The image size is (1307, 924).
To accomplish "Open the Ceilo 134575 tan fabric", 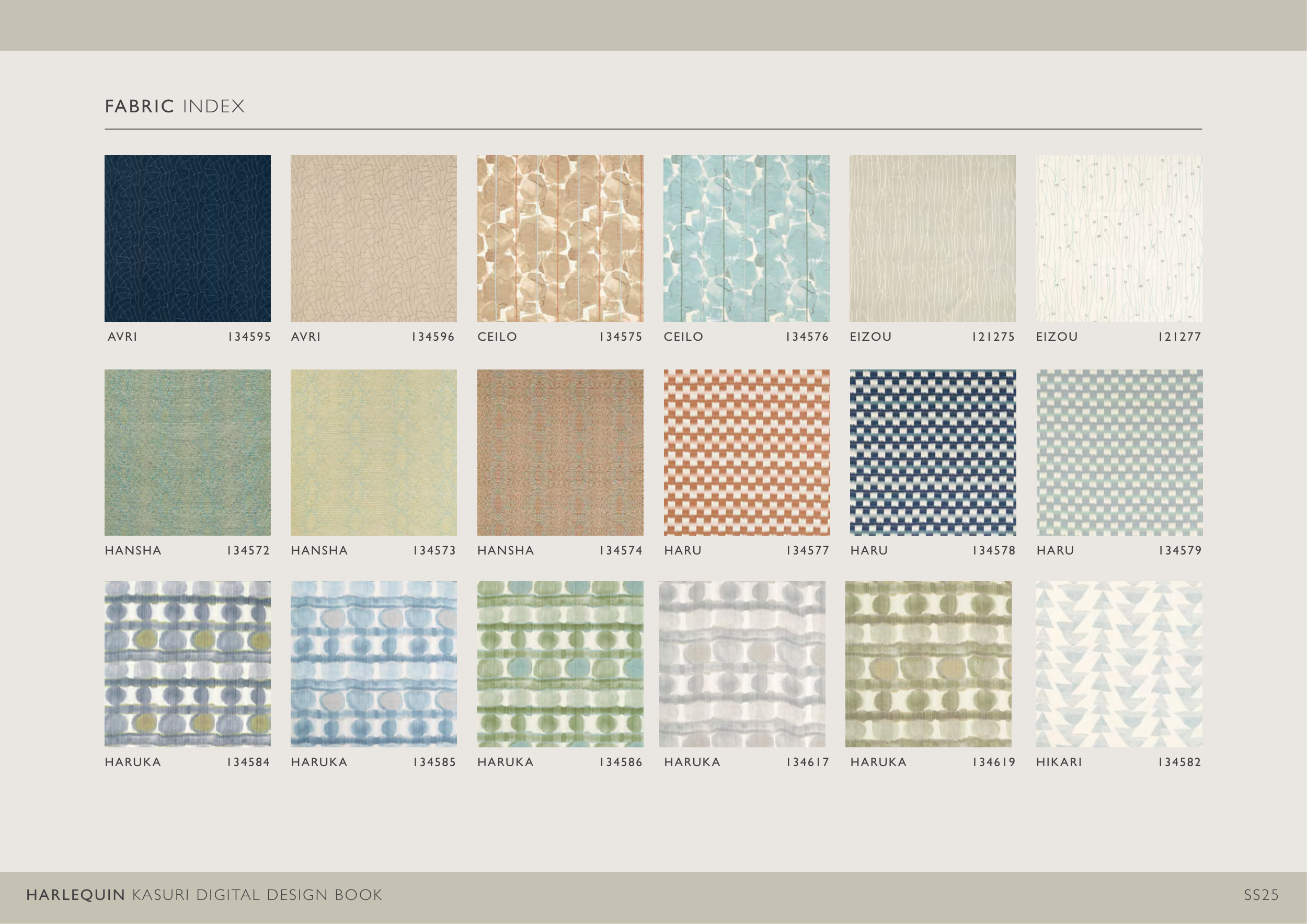I will (x=560, y=238).
